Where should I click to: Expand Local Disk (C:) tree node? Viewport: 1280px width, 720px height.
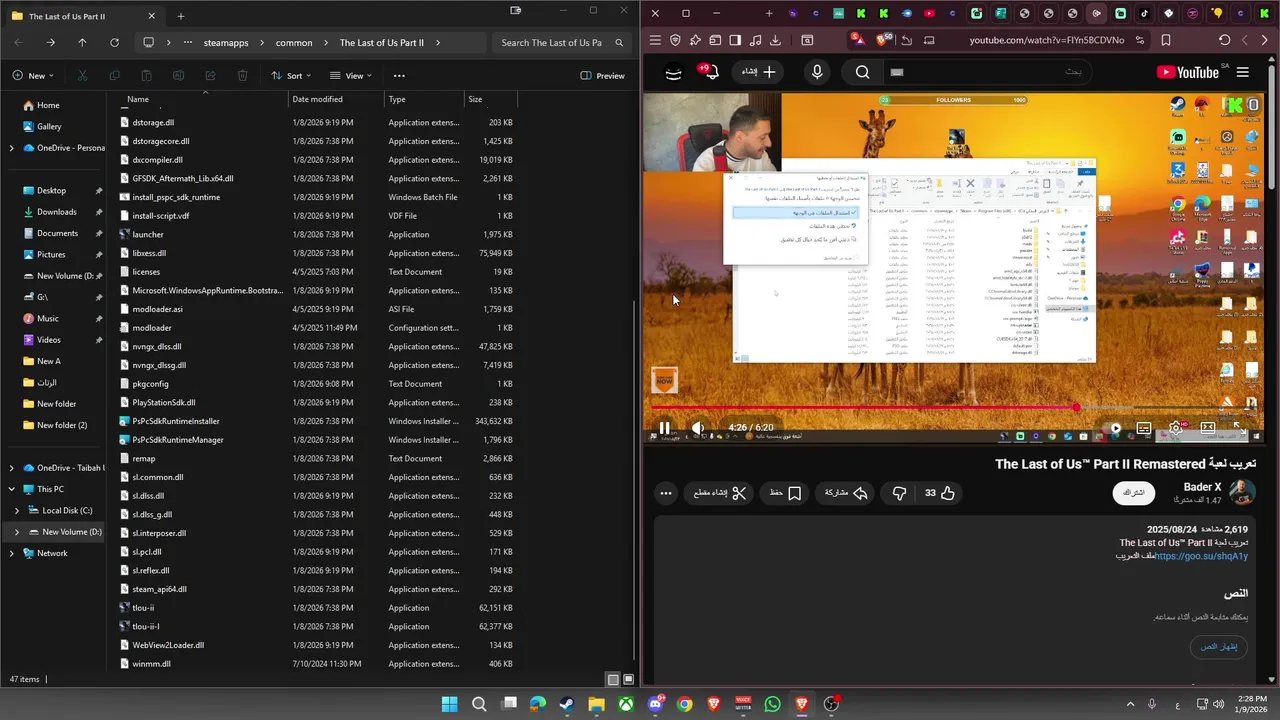17,510
